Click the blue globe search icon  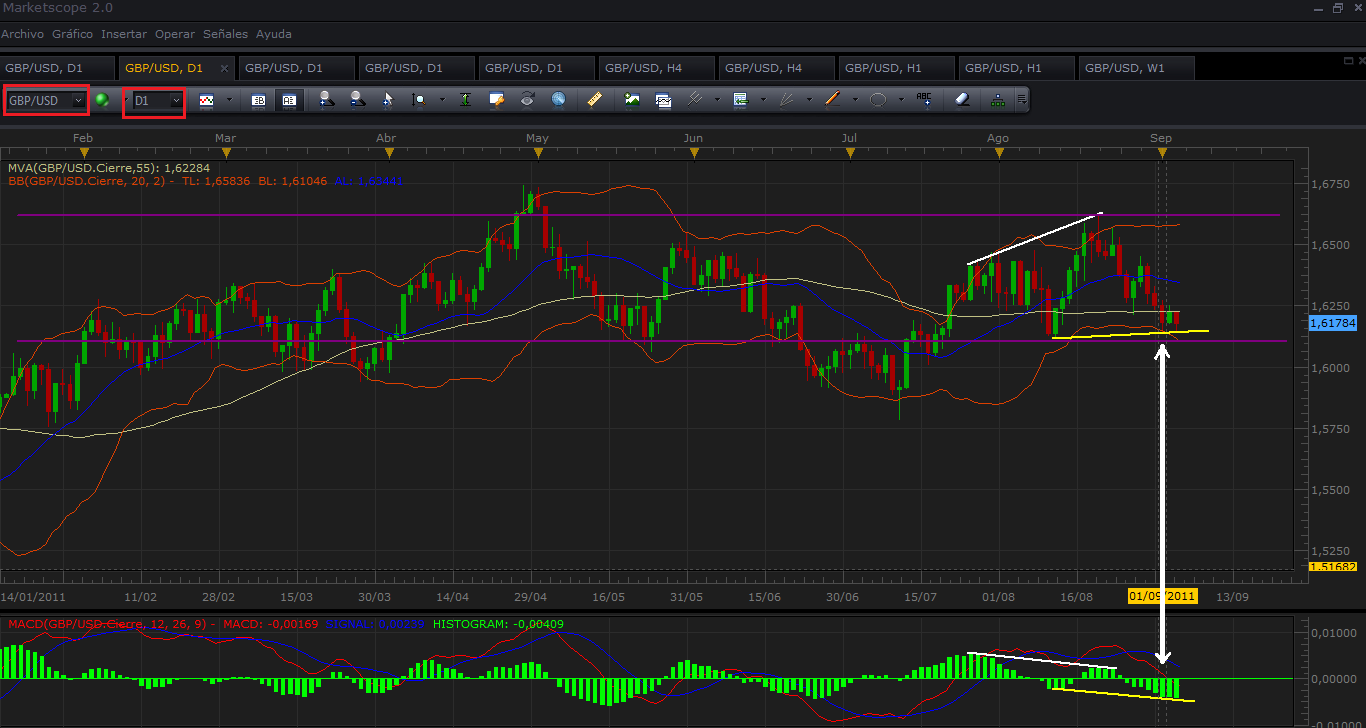(x=558, y=100)
